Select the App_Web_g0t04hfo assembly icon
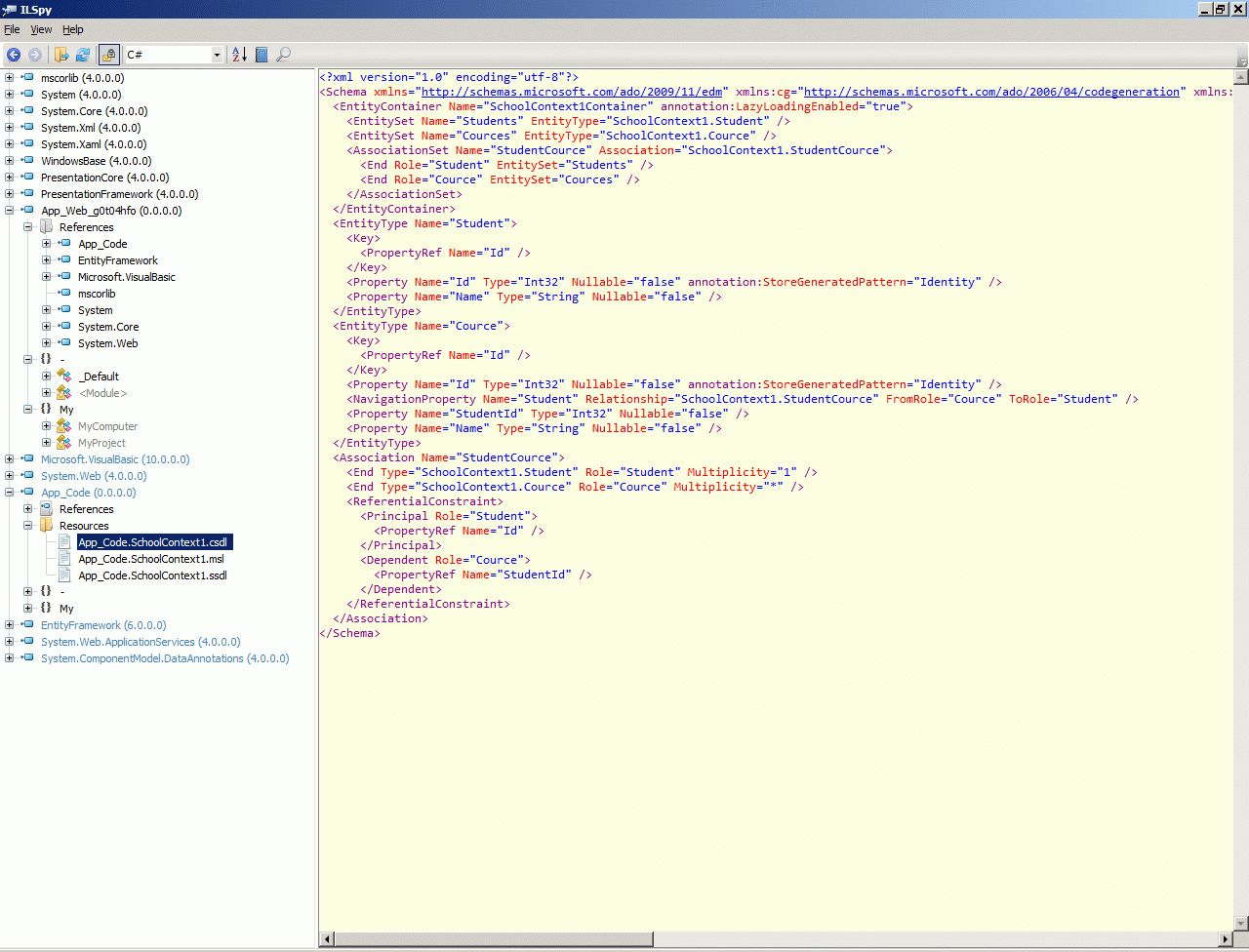1249x952 pixels. coord(28,210)
